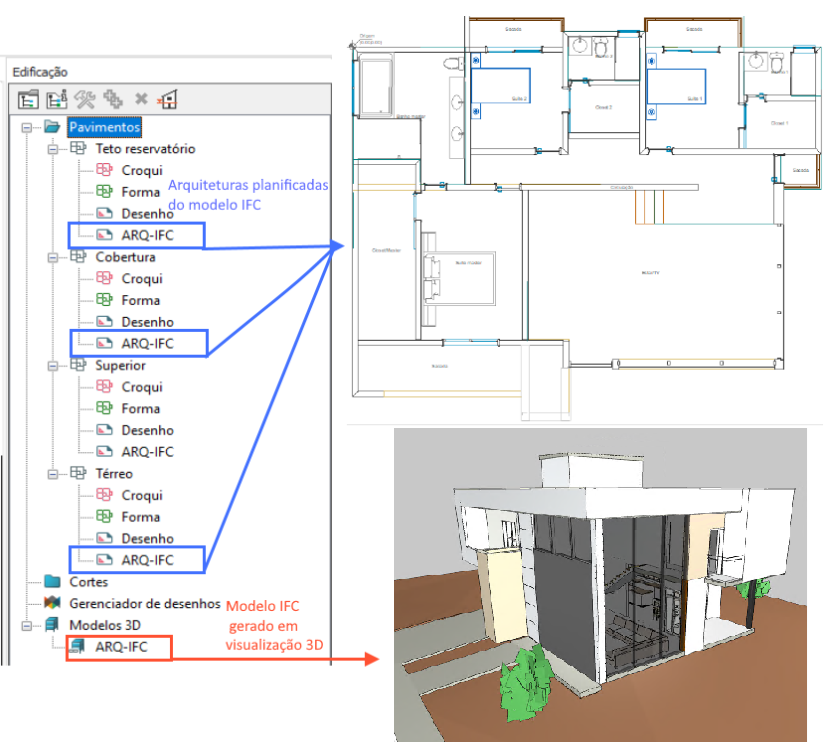This screenshot has height=742, width=835.
Task: Select Croqui under Teto reservatório
Action: point(141,170)
